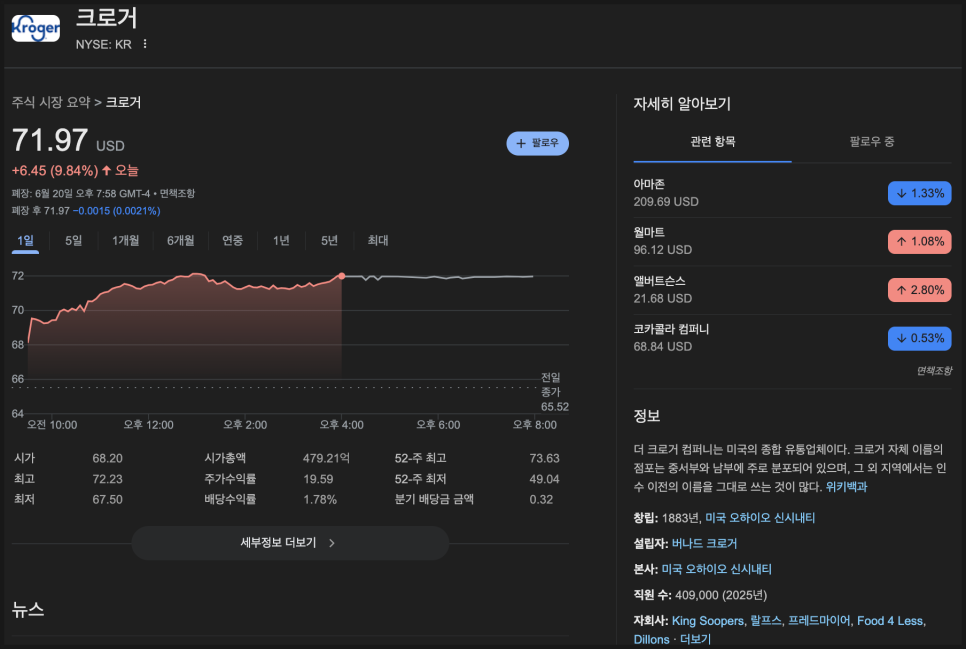The height and width of the screenshot is (649, 966).
Task: Click the 자세히 알아보기 heading
Action: coord(682,104)
